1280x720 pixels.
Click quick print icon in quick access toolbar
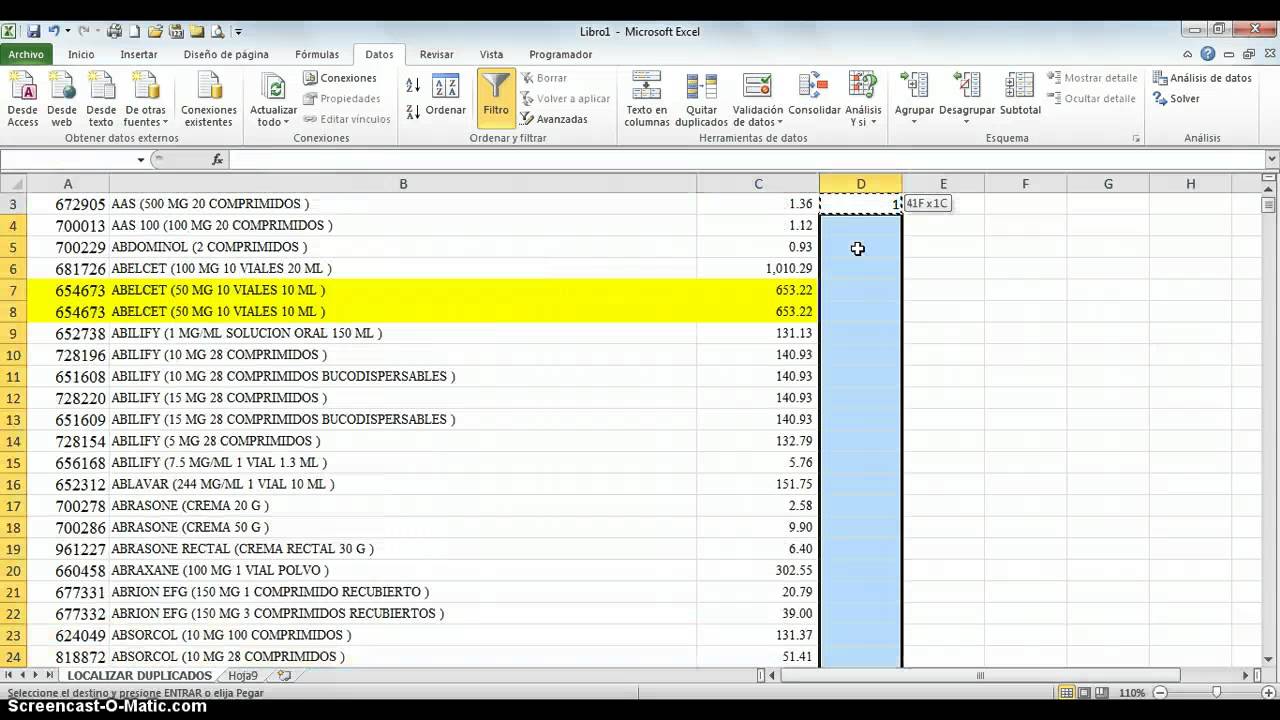[114, 32]
